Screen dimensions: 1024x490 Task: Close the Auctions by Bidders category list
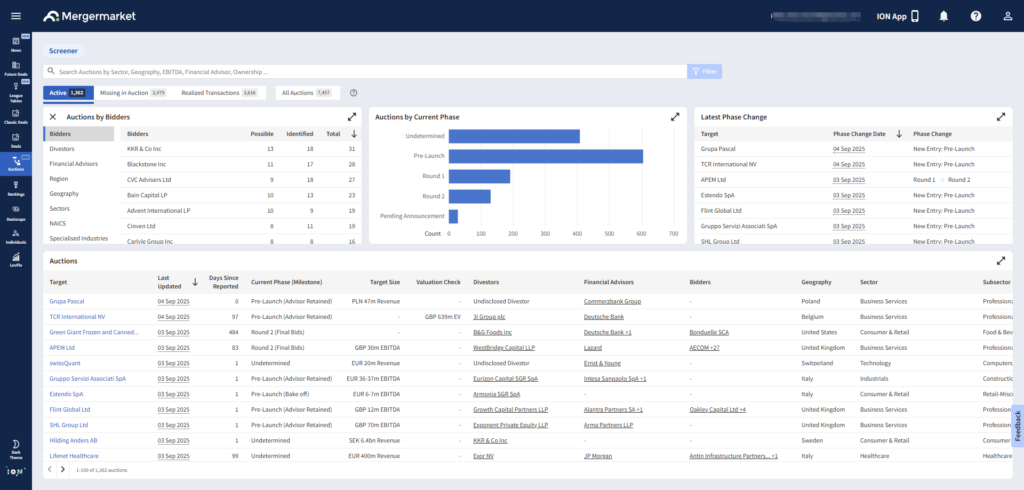(53, 117)
